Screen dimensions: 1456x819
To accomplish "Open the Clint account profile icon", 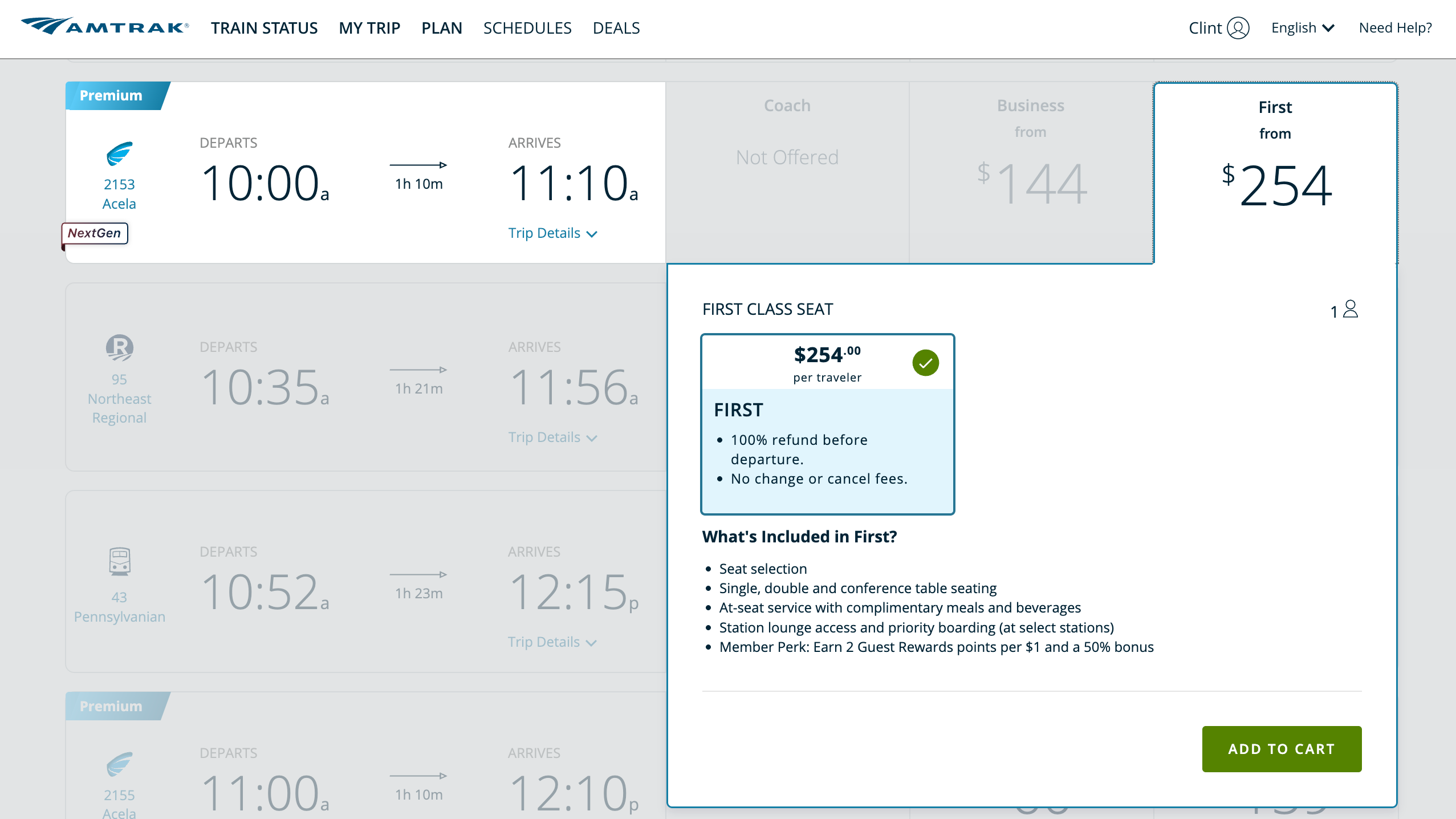I will coord(1237,27).
